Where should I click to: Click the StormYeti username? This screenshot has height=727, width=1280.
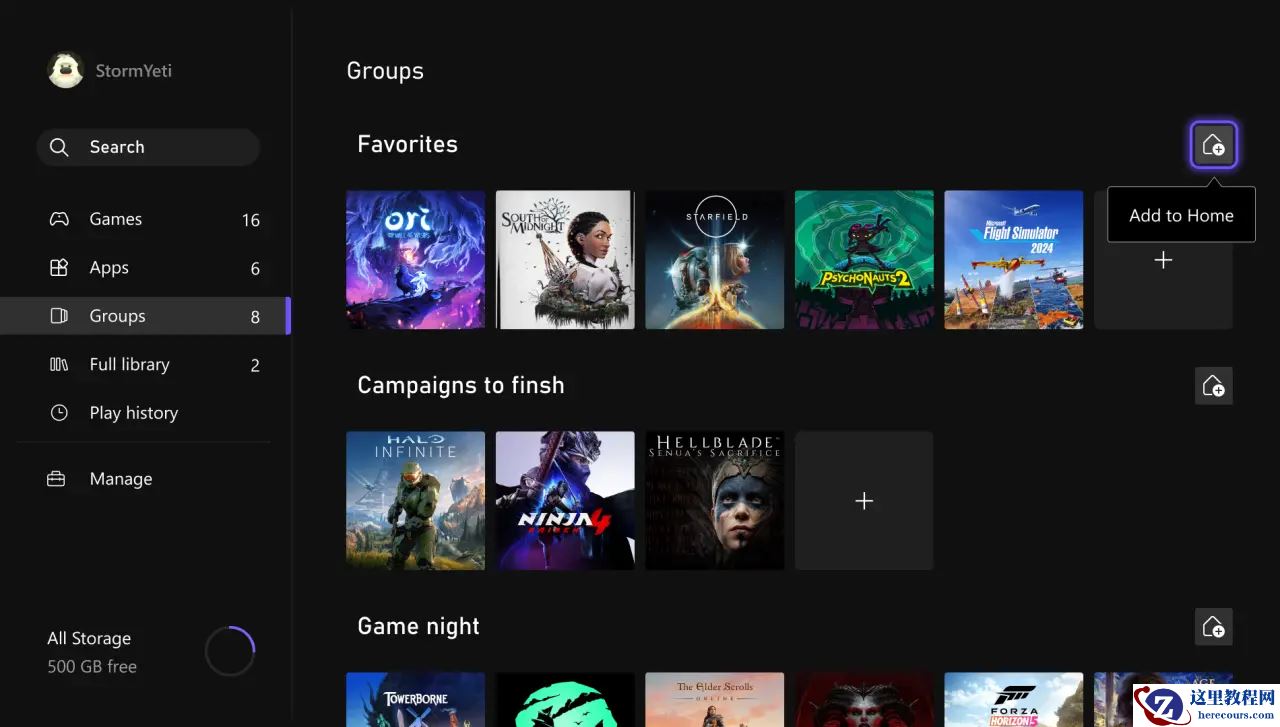click(x=133, y=71)
